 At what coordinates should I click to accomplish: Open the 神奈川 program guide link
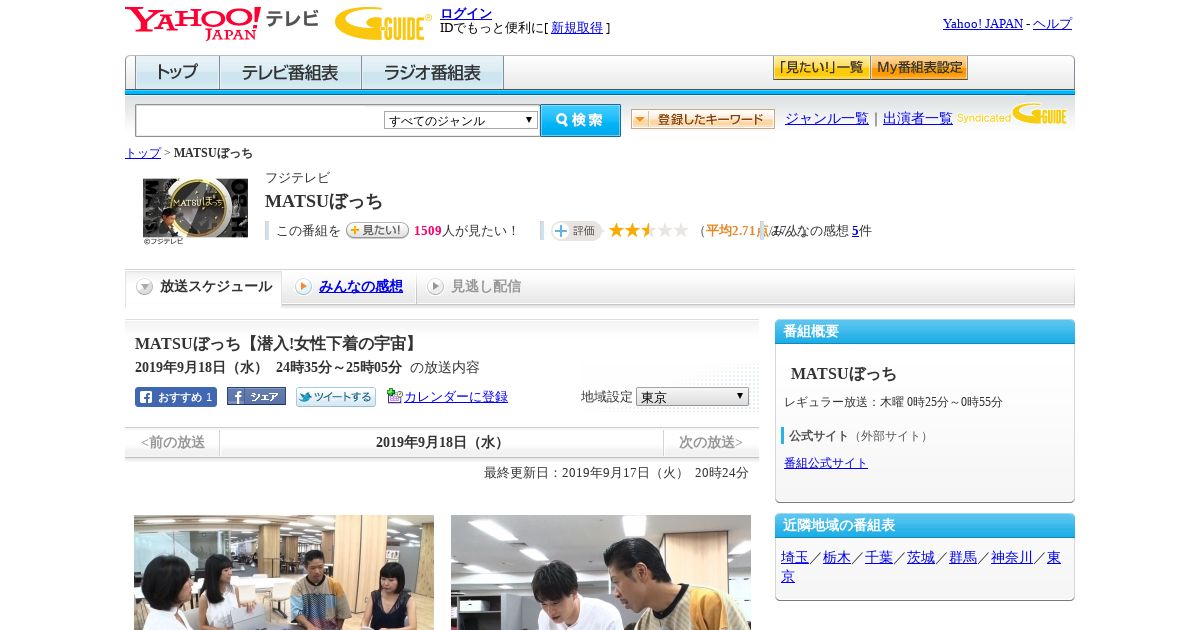coord(1012,558)
